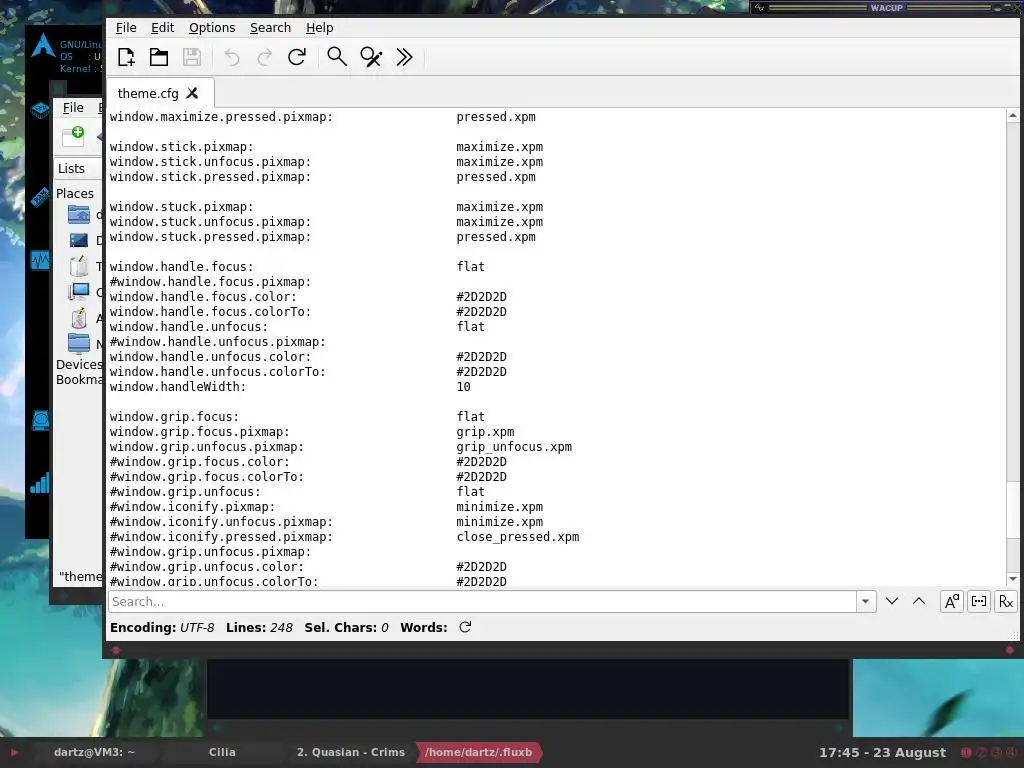Toggle match case (Aa) in search bar
The height and width of the screenshot is (768, 1024).
tap(952, 601)
